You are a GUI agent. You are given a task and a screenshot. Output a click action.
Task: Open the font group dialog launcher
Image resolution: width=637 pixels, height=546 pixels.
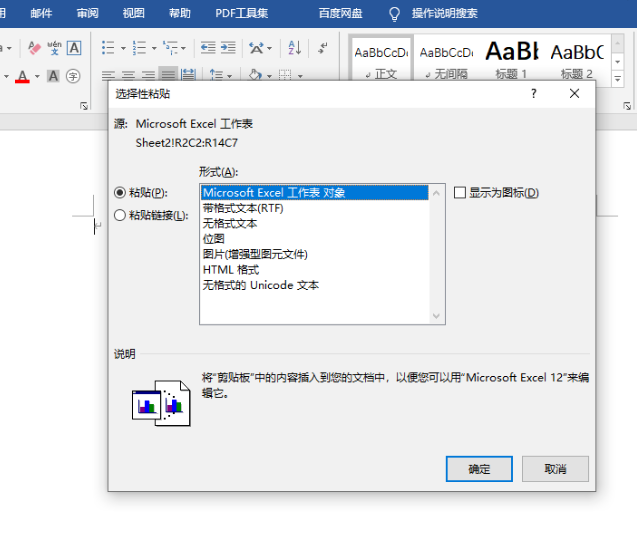point(84,106)
